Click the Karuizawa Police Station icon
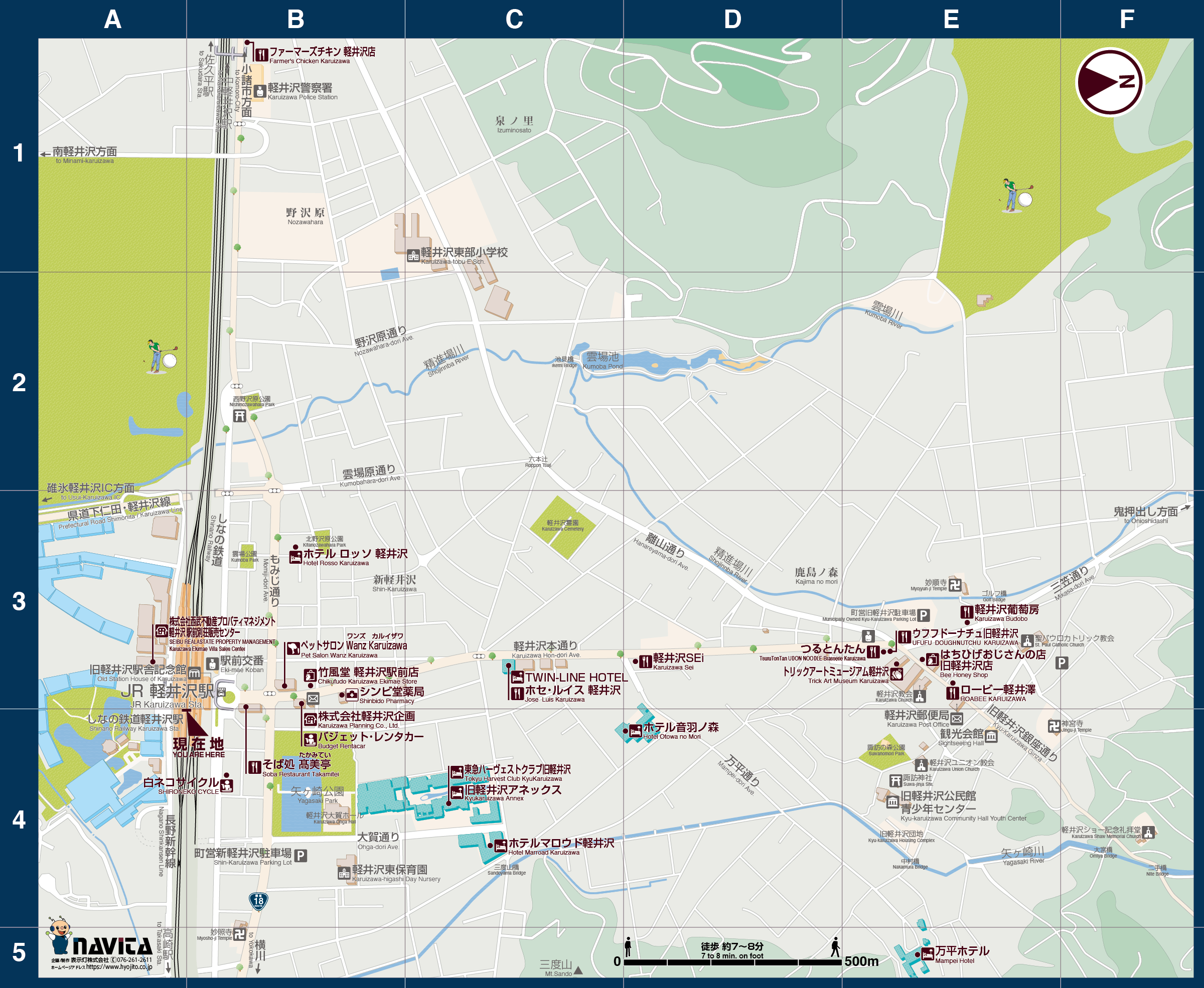The width and height of the screenshot is (1204, 988). coord(259,91)
